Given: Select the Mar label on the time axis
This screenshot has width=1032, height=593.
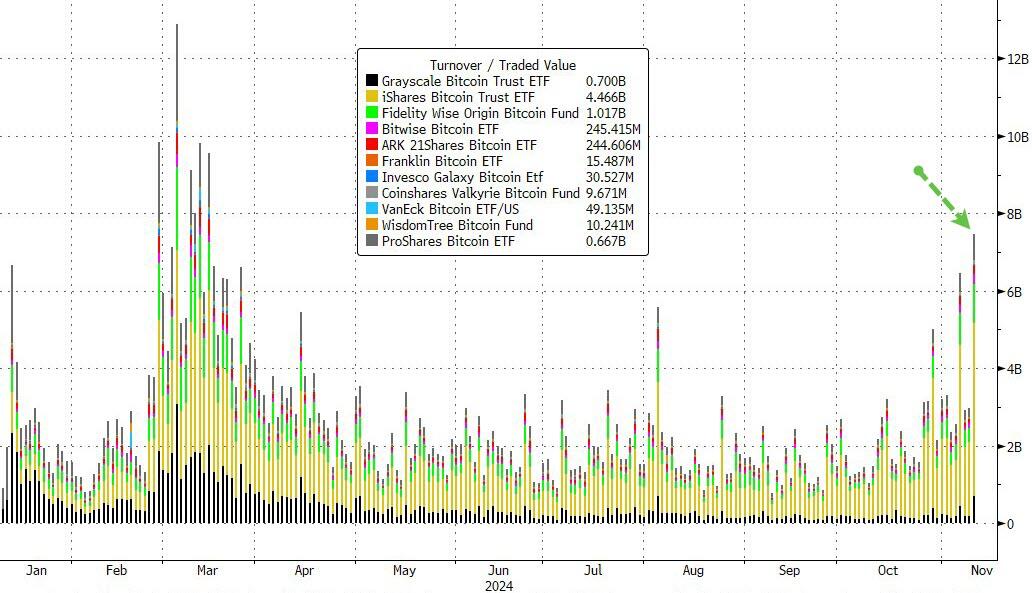Looking at the screenshot, I should [x=207, y=571].
